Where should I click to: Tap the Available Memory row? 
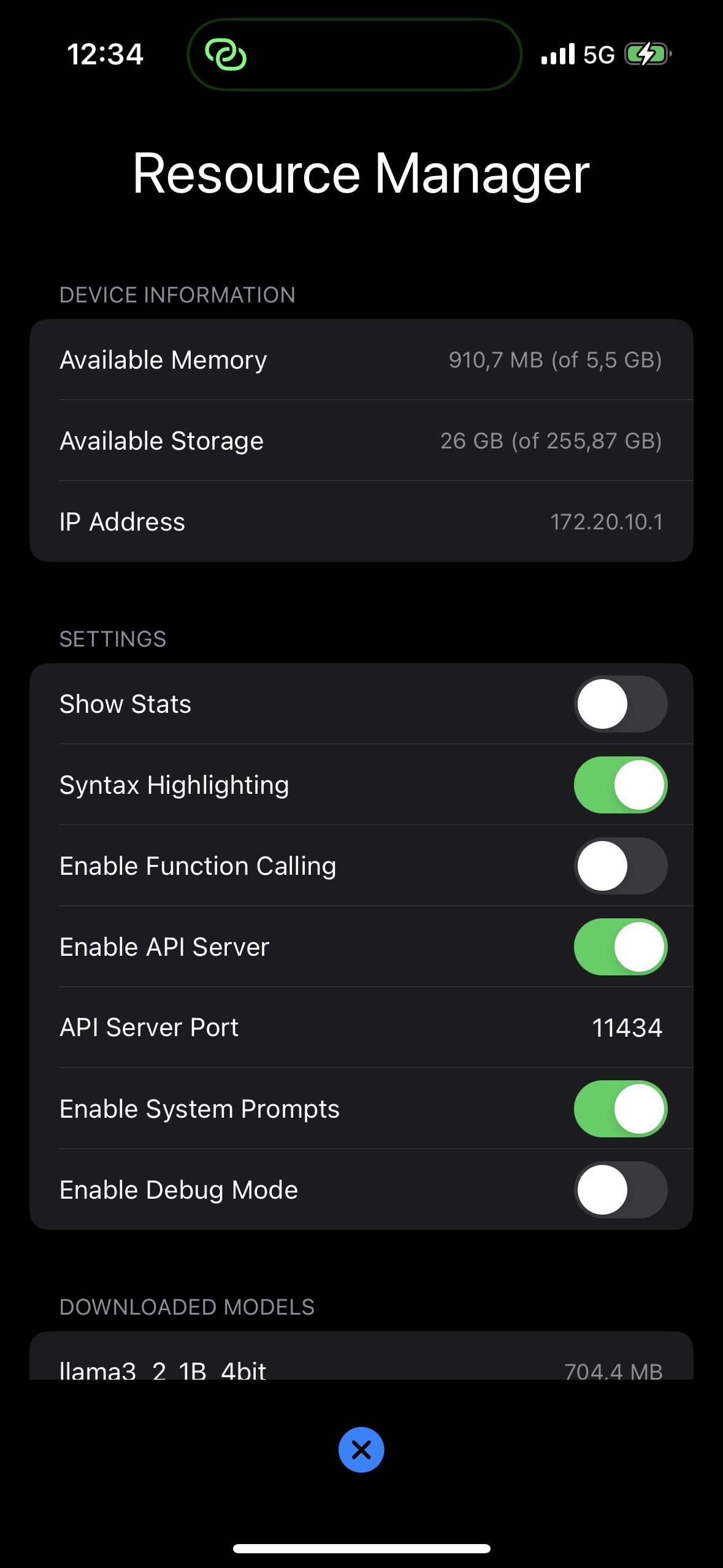click(361, 359)
